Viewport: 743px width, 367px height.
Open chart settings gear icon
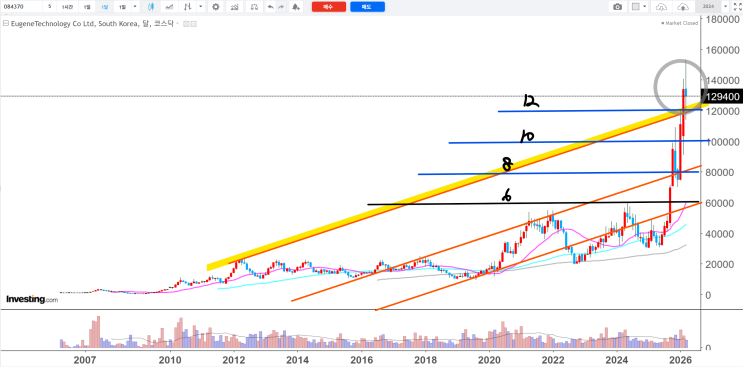point(216,7)
